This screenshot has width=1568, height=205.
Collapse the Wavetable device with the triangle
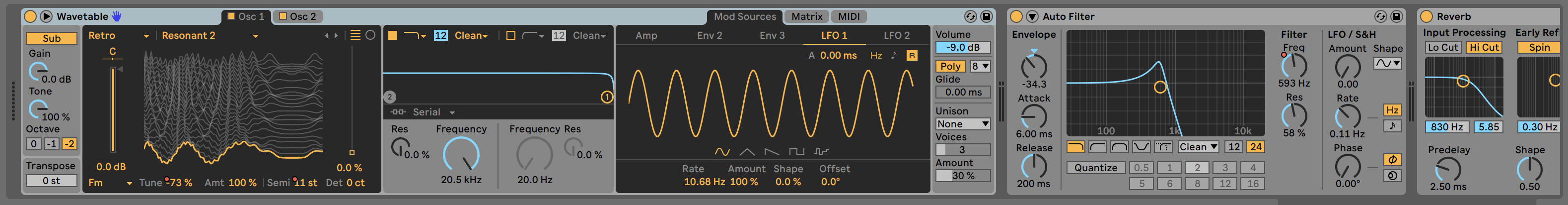pyautogui.click(x=46, y=16)
